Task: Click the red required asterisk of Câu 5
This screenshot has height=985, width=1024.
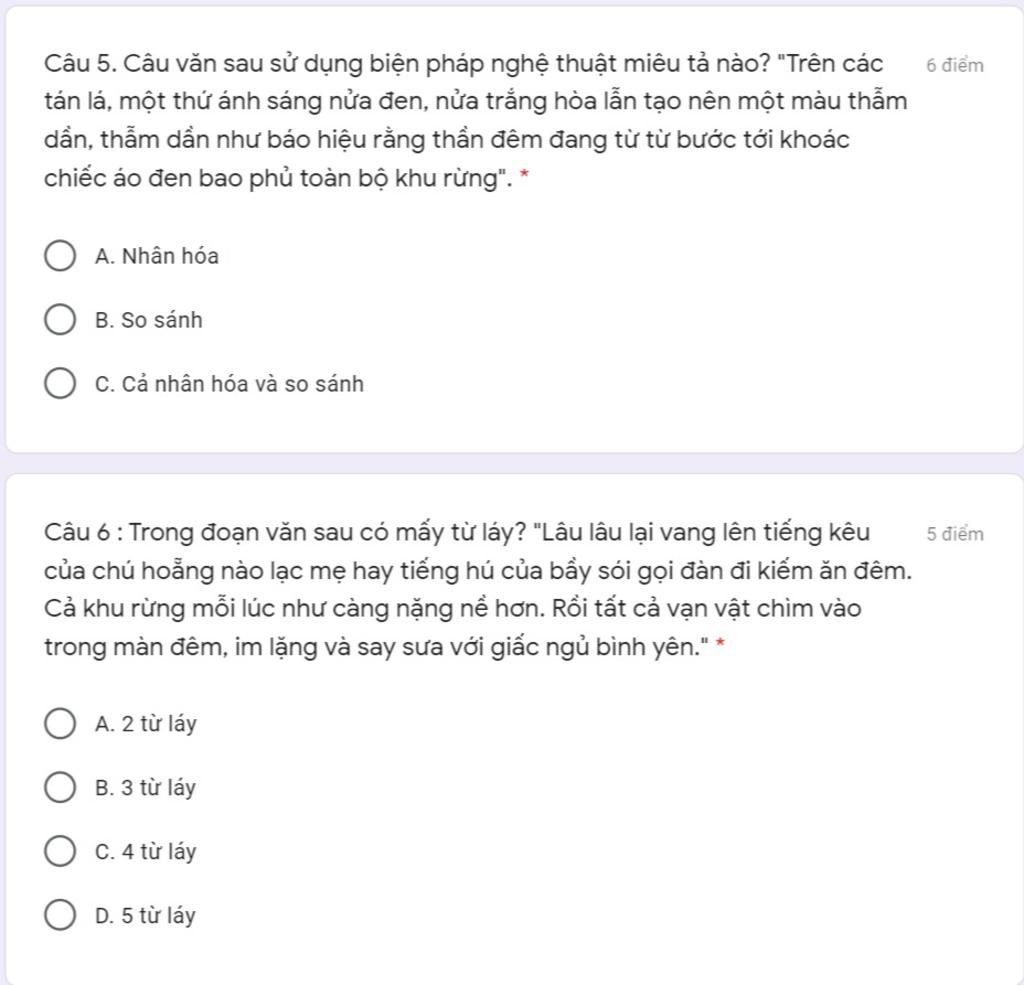Action: click(524, 174)
